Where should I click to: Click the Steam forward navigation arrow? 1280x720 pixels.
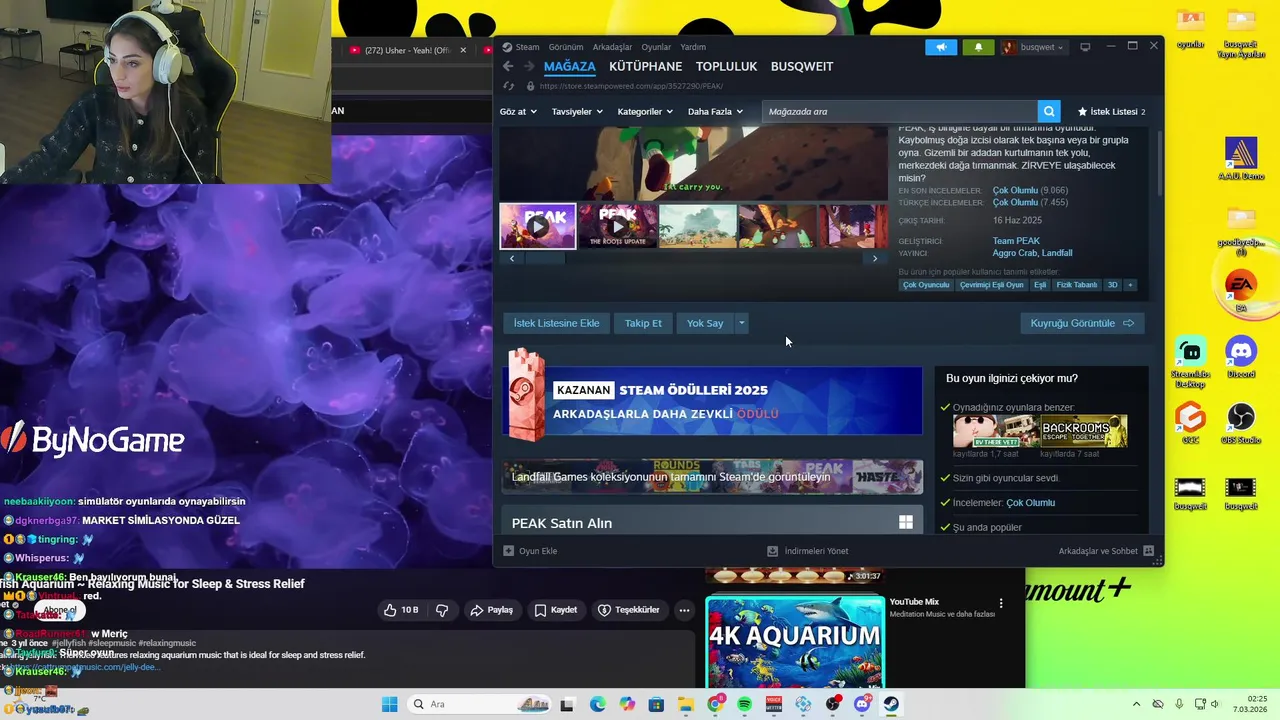pyautogui.click(x=527, y=66)
